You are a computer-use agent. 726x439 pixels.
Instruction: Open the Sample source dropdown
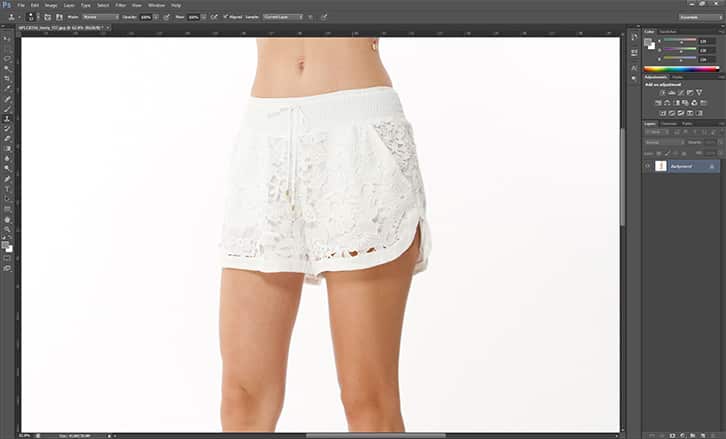[x=283, y=17]
